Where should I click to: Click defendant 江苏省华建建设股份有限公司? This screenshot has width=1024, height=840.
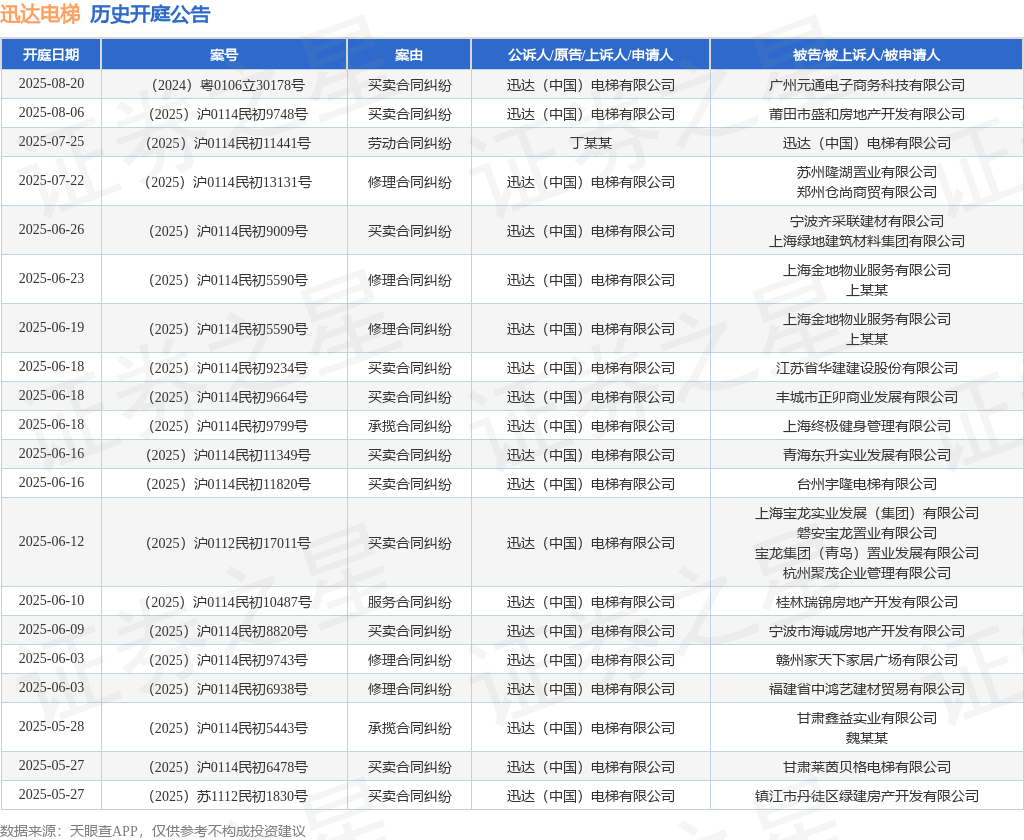[867, 368]
